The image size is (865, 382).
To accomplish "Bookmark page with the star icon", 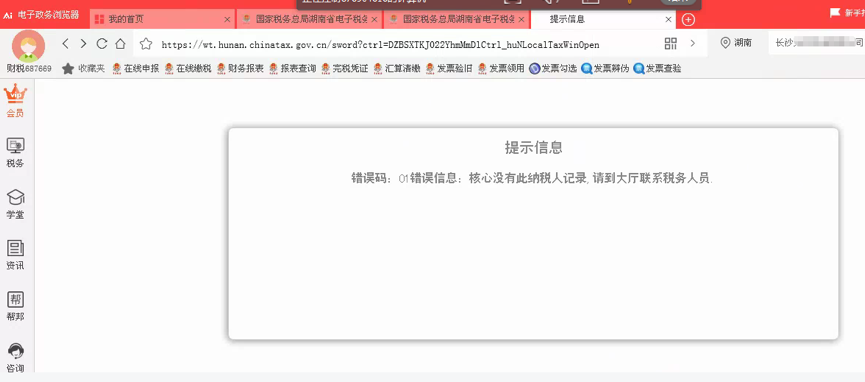I will point(146,44).
